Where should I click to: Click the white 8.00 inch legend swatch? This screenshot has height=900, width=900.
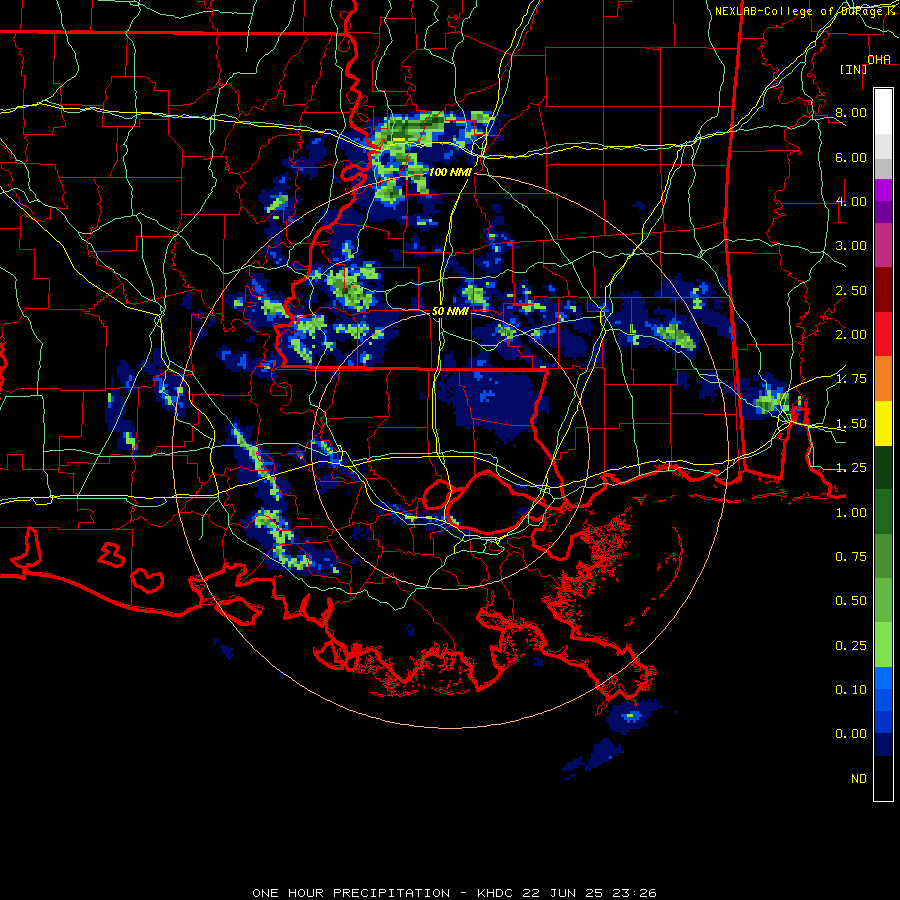[883, 111]
